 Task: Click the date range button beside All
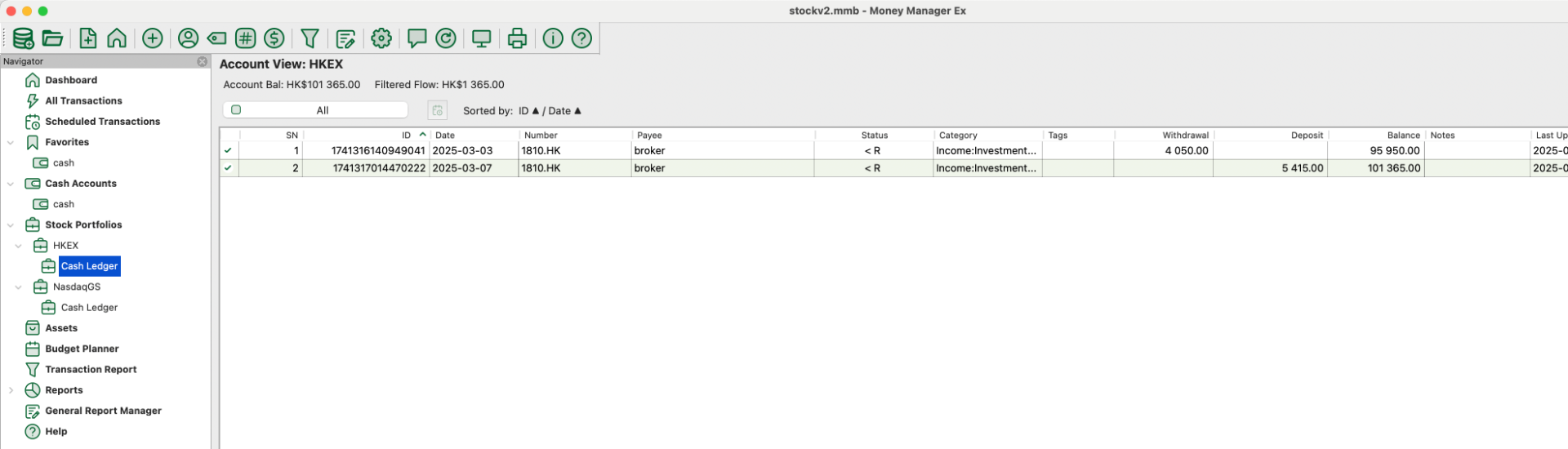click(437, 110)
